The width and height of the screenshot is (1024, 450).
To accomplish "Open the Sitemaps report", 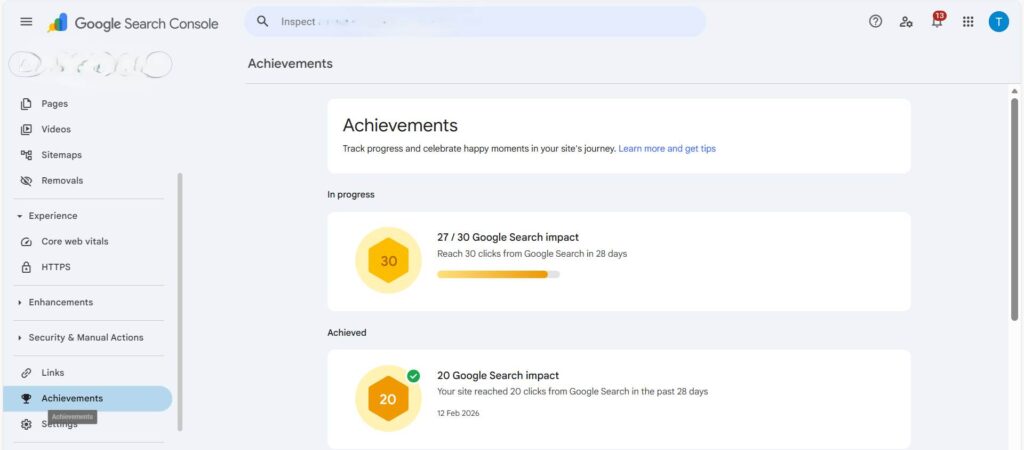I will [x=61, y=155].
